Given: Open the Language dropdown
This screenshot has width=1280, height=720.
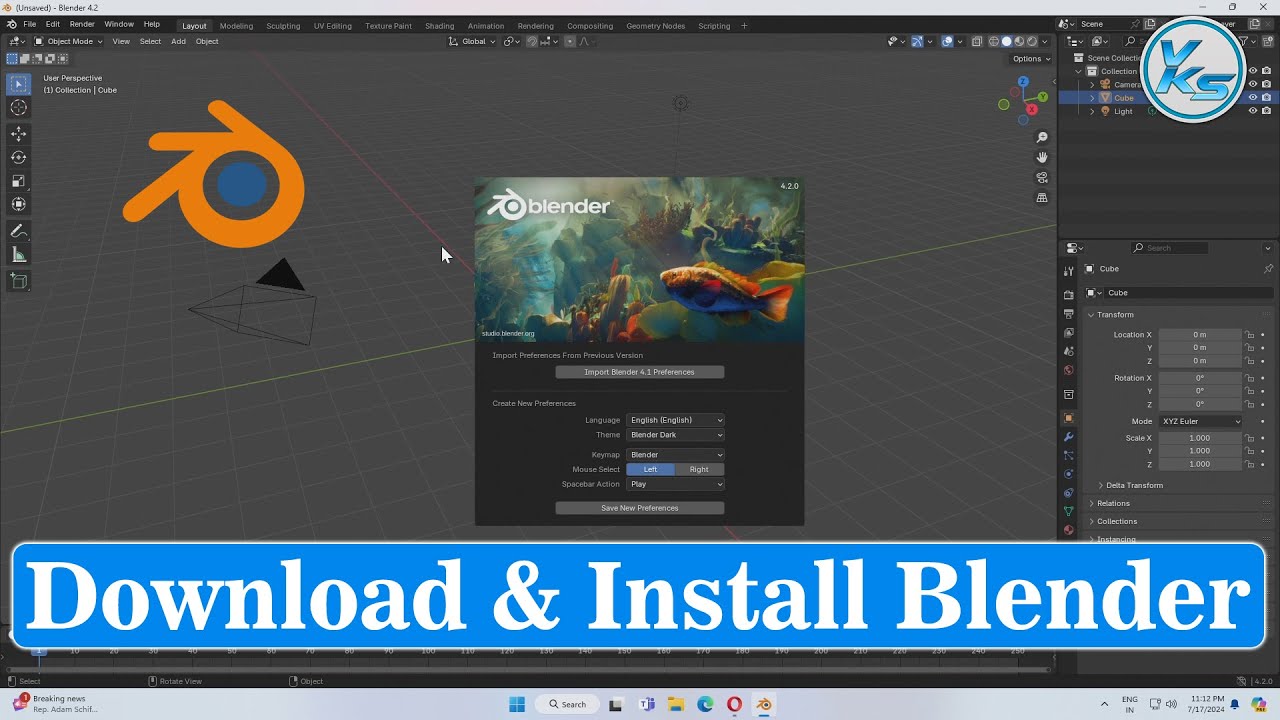Looking at the screenshot, I should coord(675,420).
